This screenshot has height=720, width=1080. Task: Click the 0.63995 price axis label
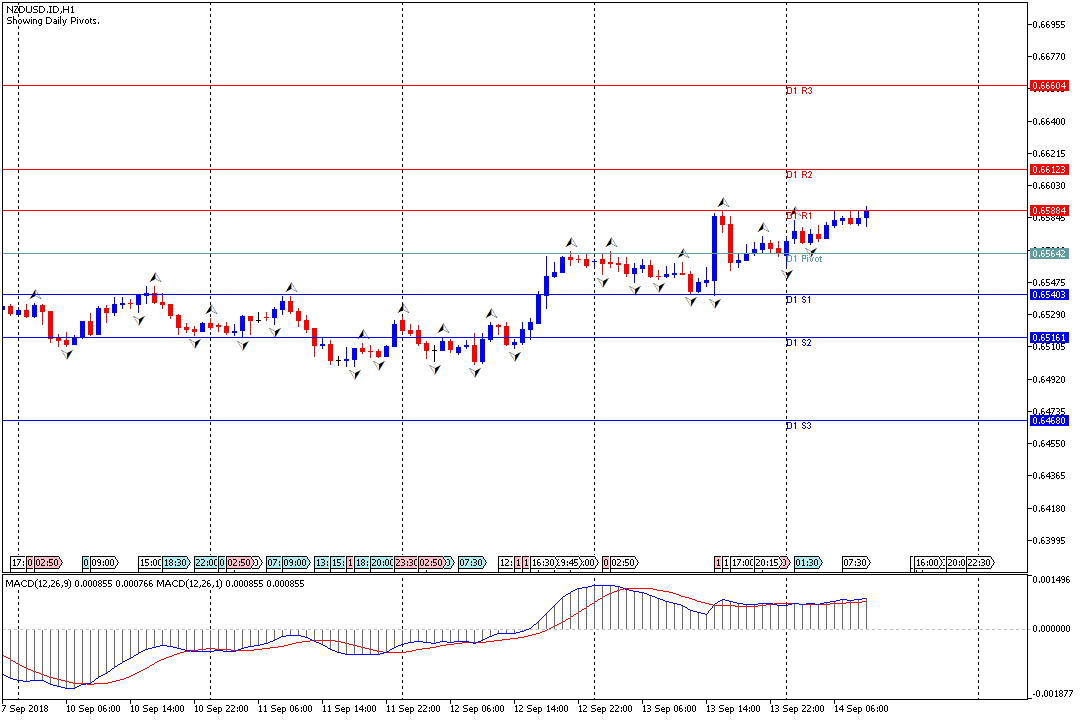click(x=1049, y=540)
